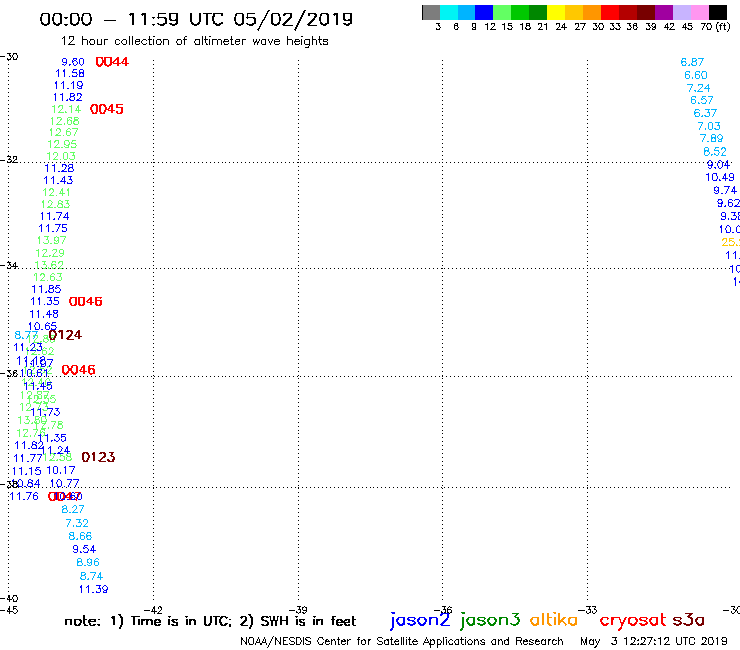Click the jason3 satellite legend label
This screenshot has height=650, width=740.
(490, 620)
